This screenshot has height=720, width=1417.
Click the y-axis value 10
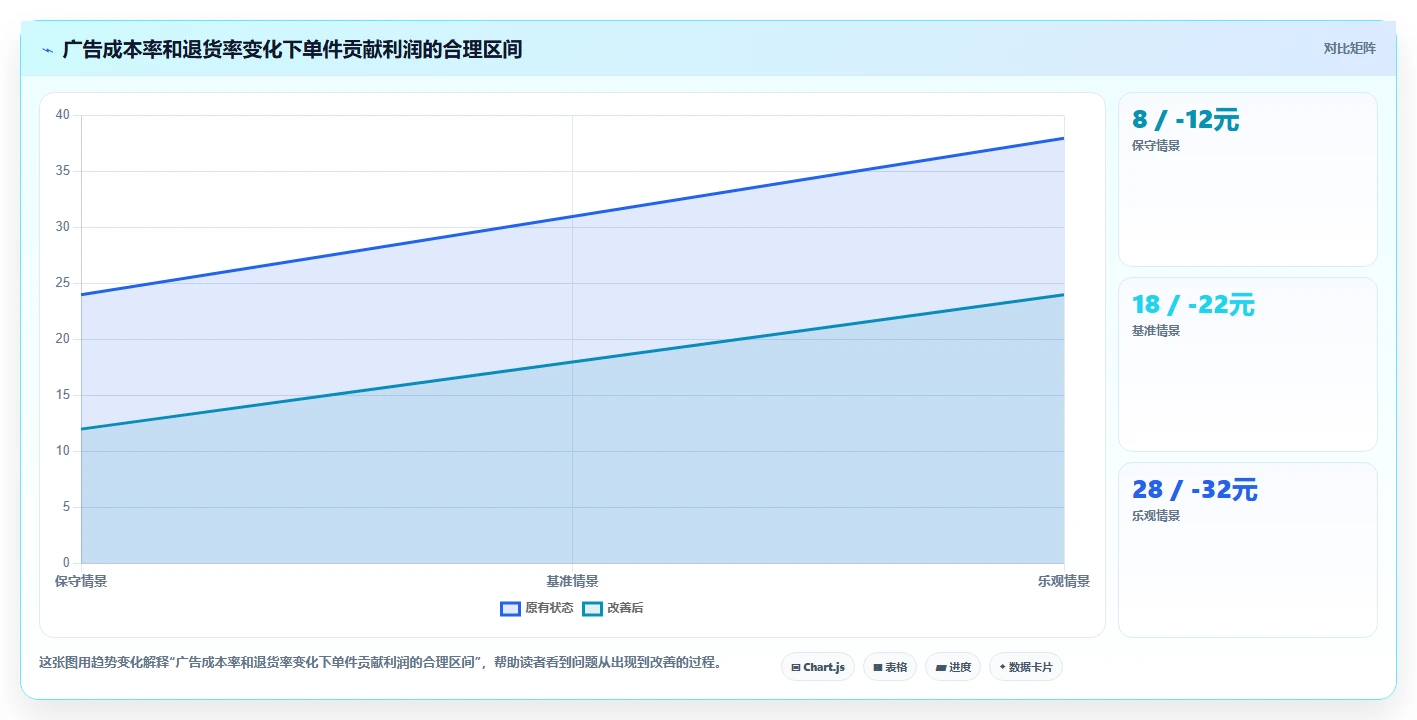[x=63, y=451]
